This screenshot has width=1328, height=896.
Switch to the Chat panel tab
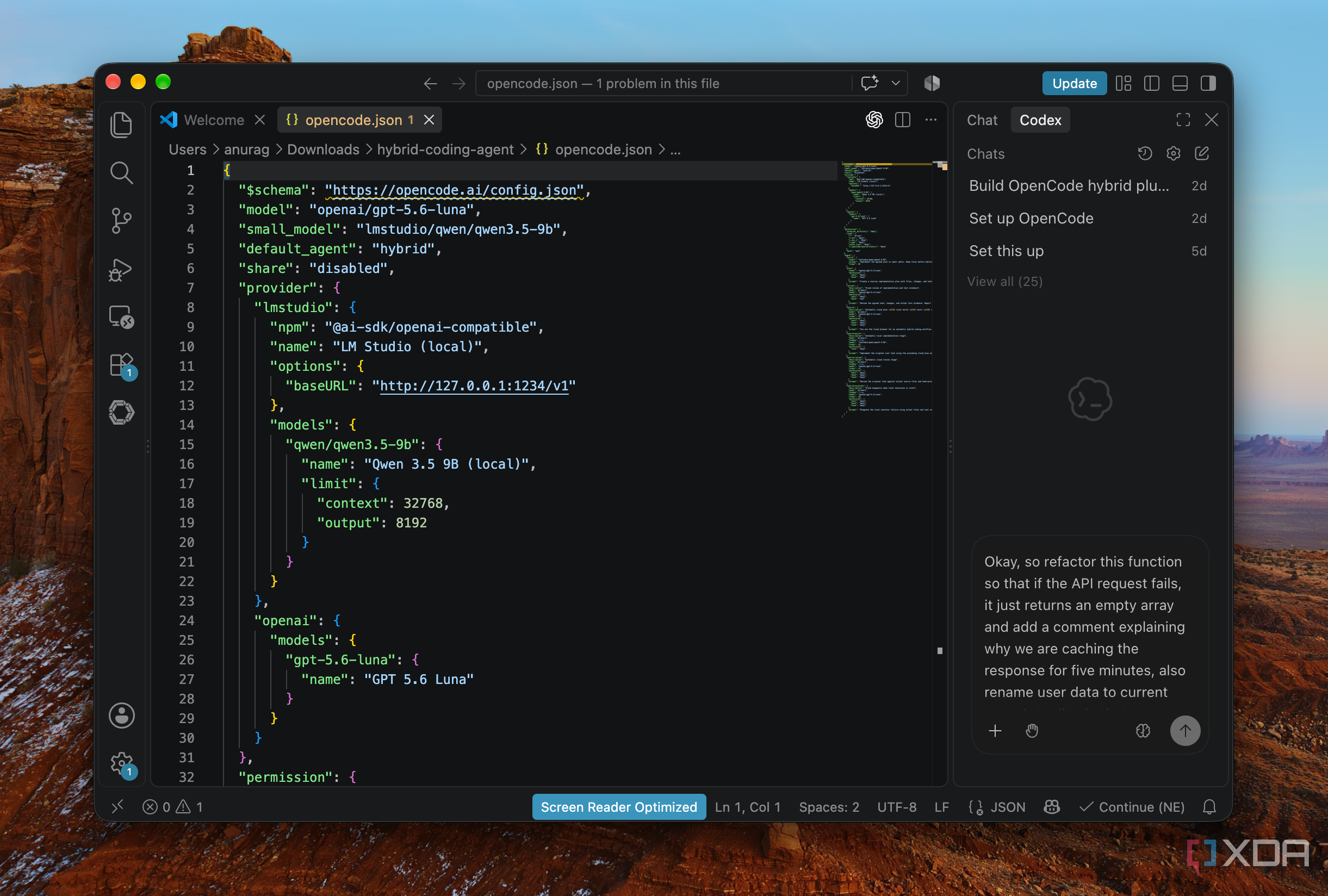click(982, 120)
